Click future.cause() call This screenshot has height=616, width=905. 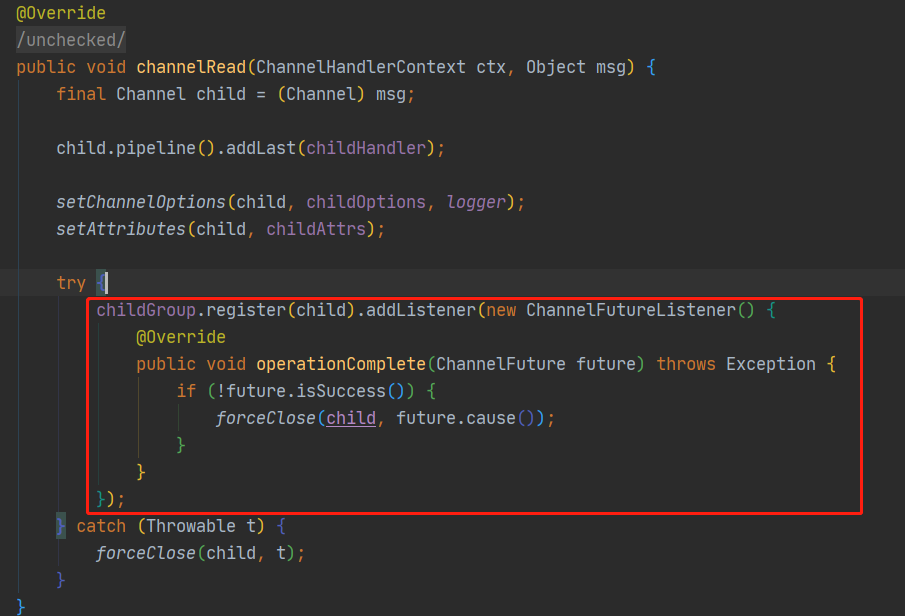(466, 418)
